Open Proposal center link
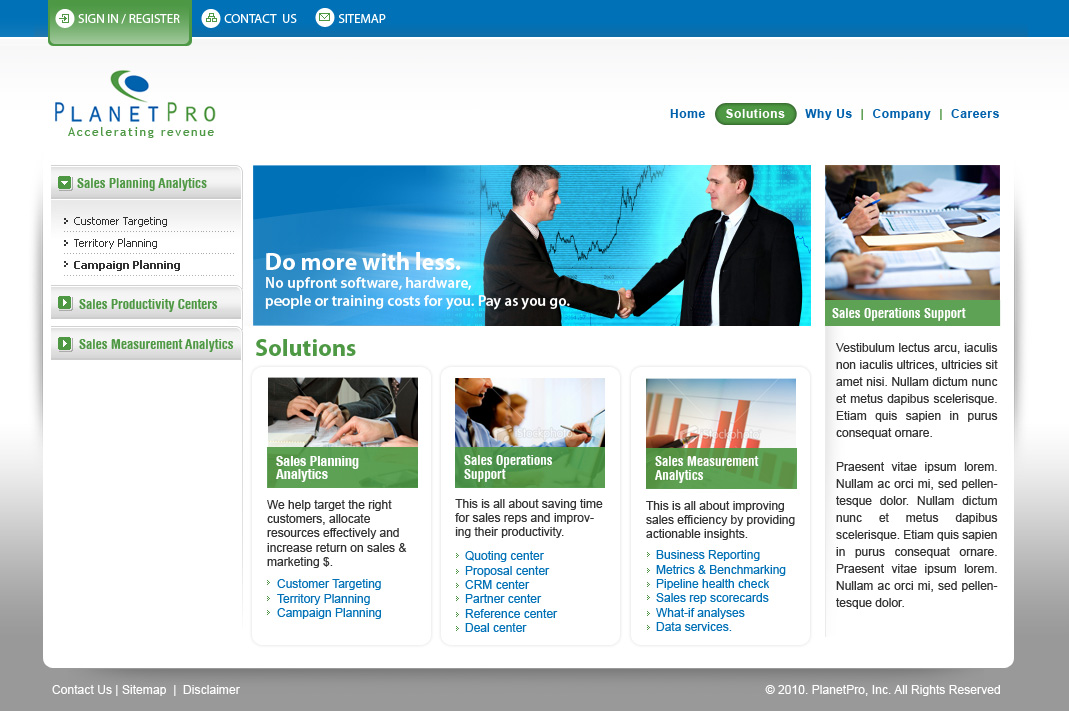Screen dimensions: 1069x711 (507, 571)
